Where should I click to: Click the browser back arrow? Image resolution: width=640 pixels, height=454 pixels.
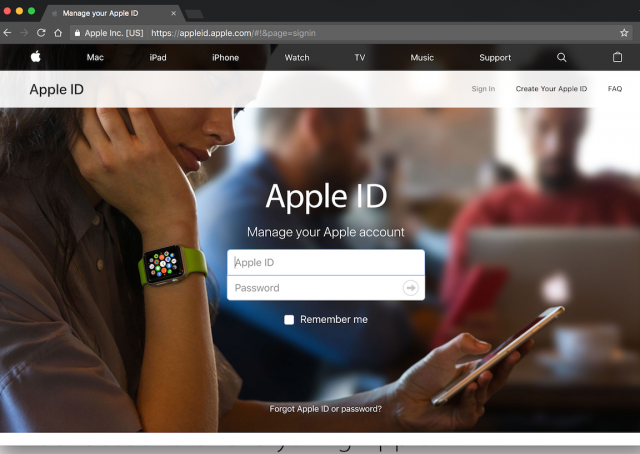click(x=7, y=33)
